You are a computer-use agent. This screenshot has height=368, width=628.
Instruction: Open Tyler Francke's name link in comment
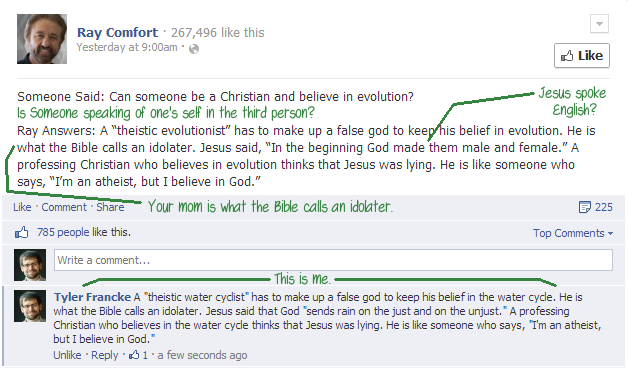pos(92,297)
